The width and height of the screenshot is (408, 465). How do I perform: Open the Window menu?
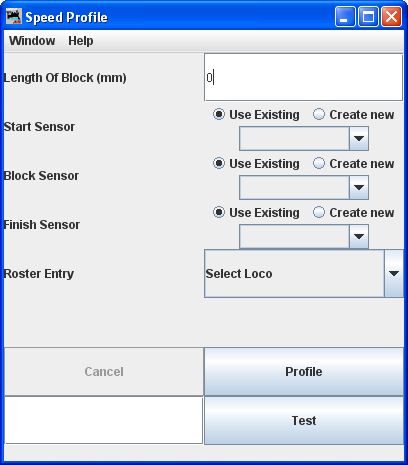(32, 41)
